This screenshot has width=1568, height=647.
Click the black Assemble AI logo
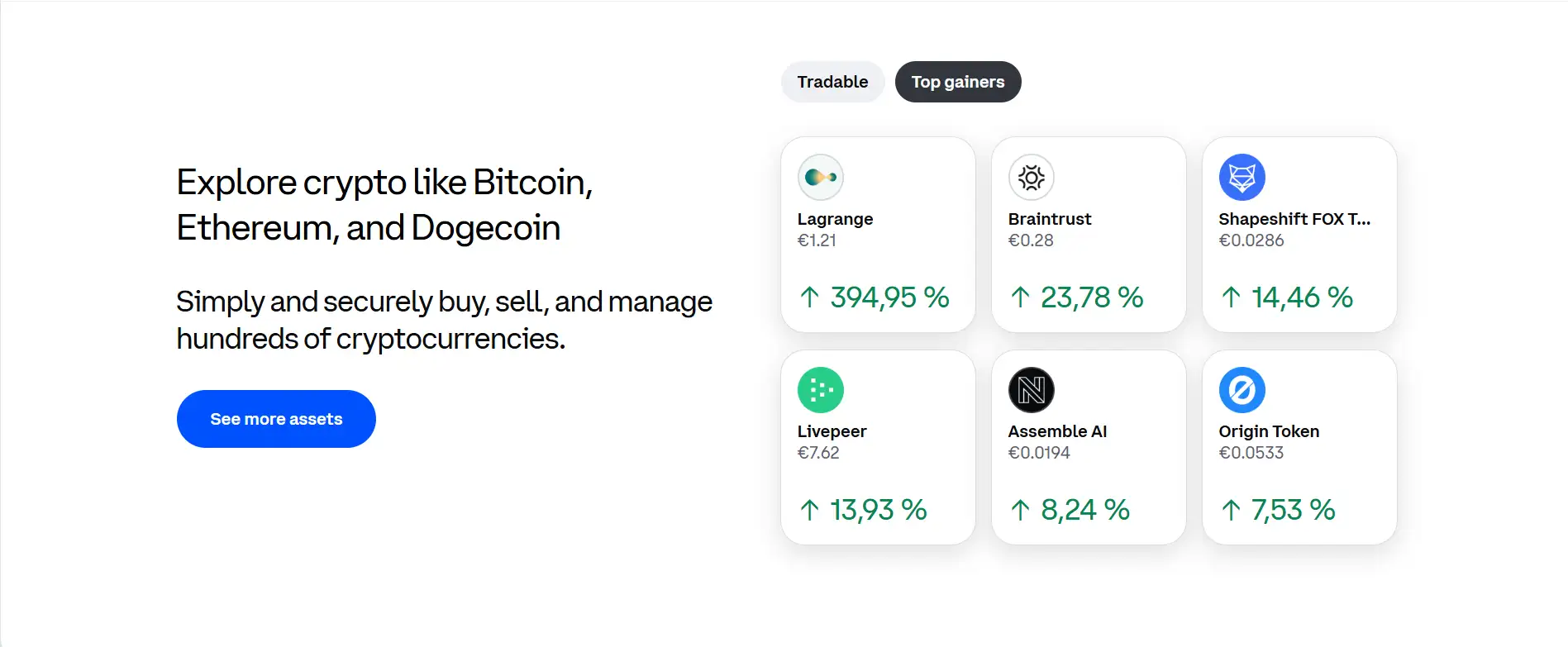[x=1031, y=390]
